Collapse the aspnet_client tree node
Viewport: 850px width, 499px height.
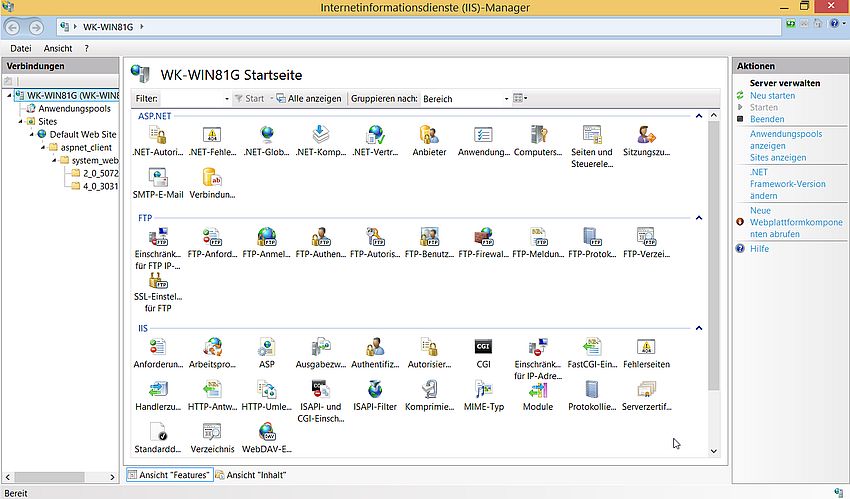click(43, 147)
